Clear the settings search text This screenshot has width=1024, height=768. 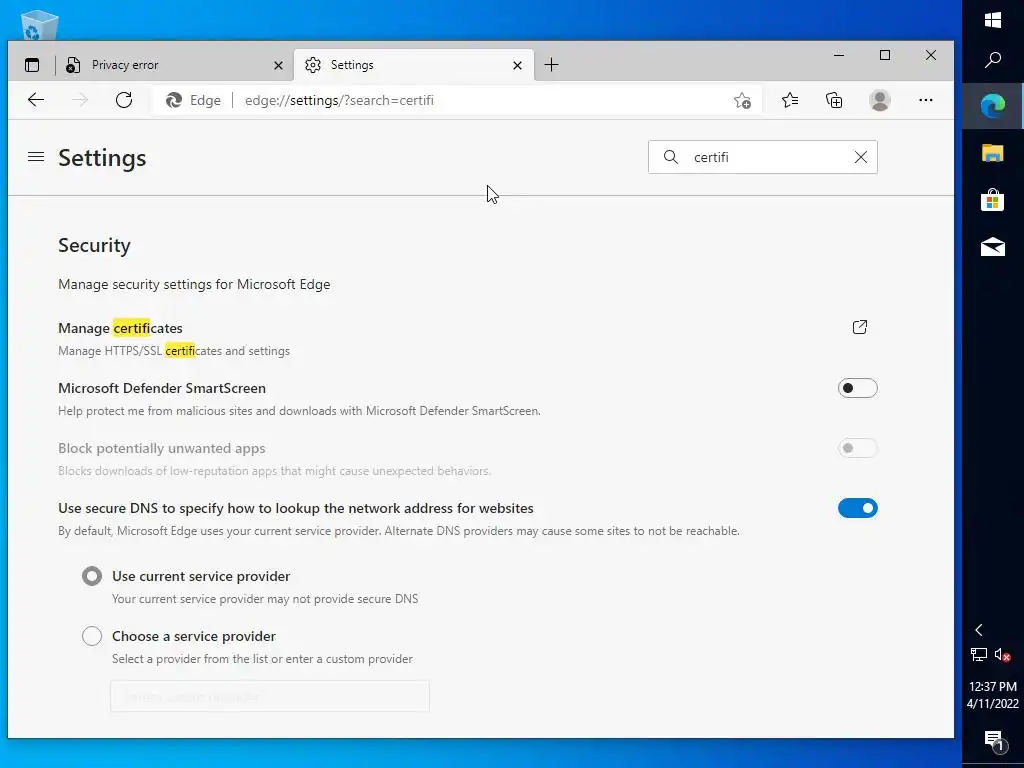click(861, 157)
